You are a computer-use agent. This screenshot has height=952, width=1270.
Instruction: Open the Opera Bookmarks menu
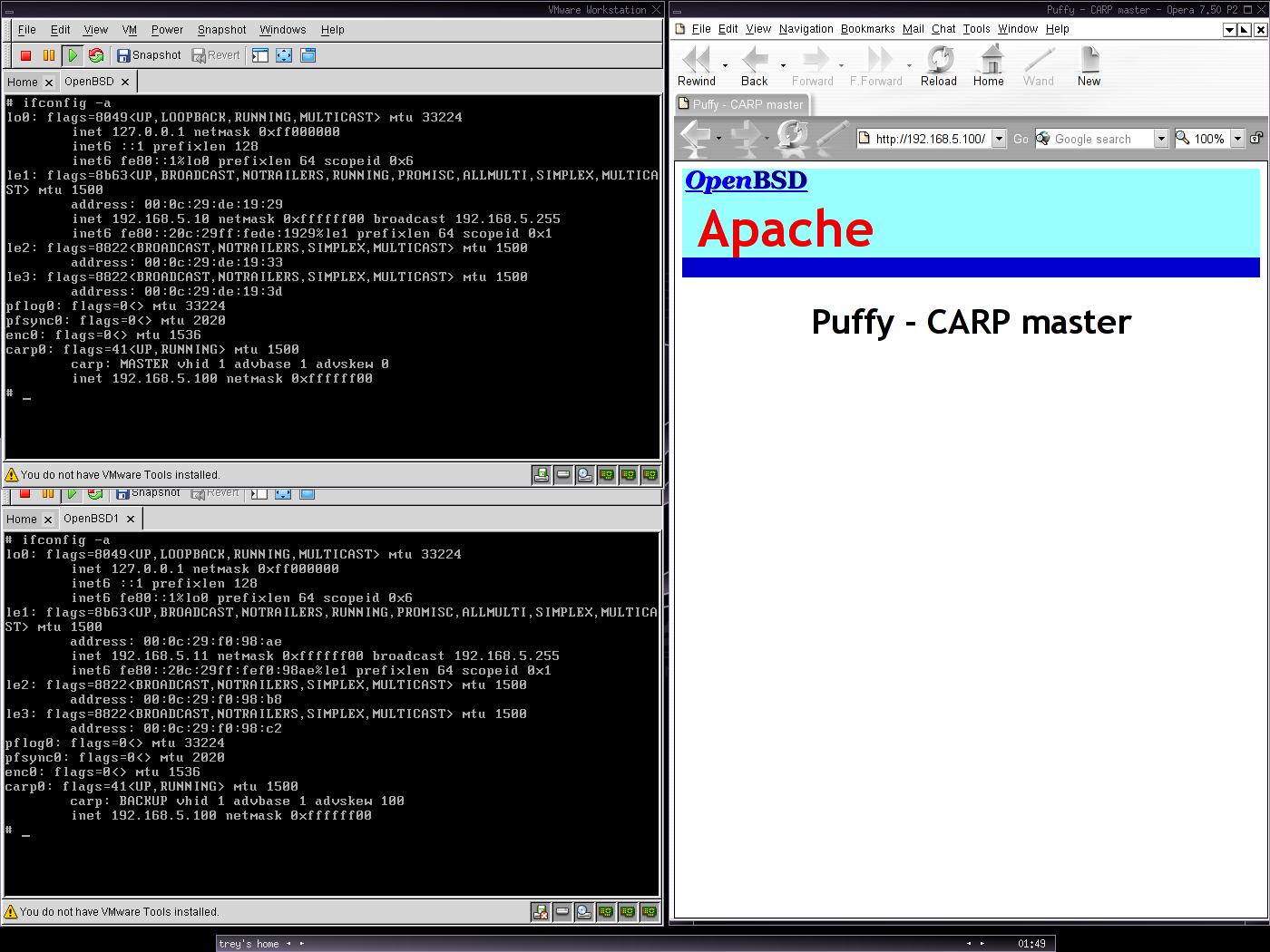[x=868, y=29]
